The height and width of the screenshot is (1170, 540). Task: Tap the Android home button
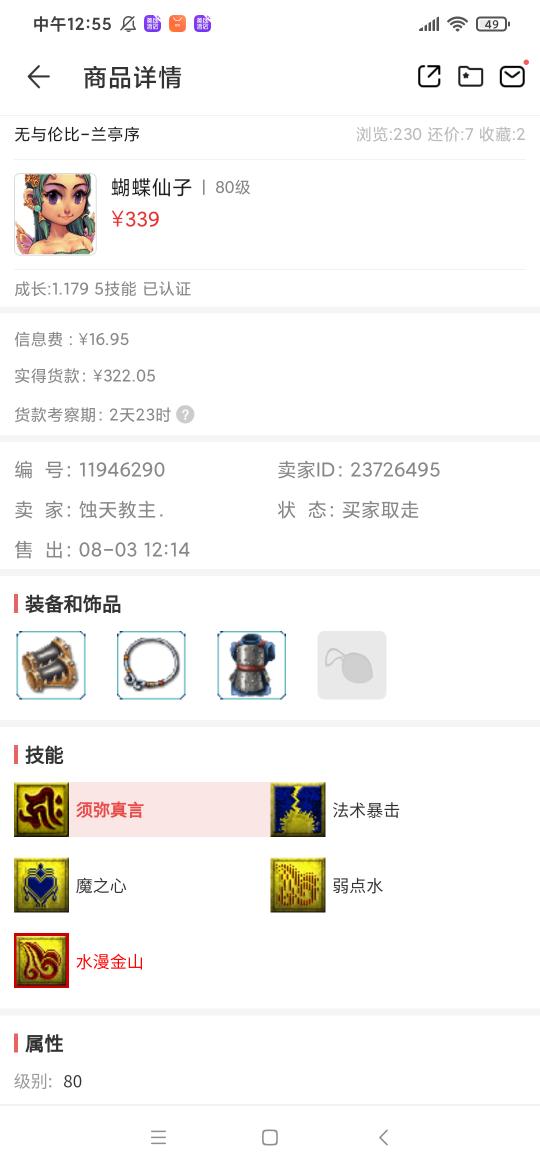pos(270,1137)
